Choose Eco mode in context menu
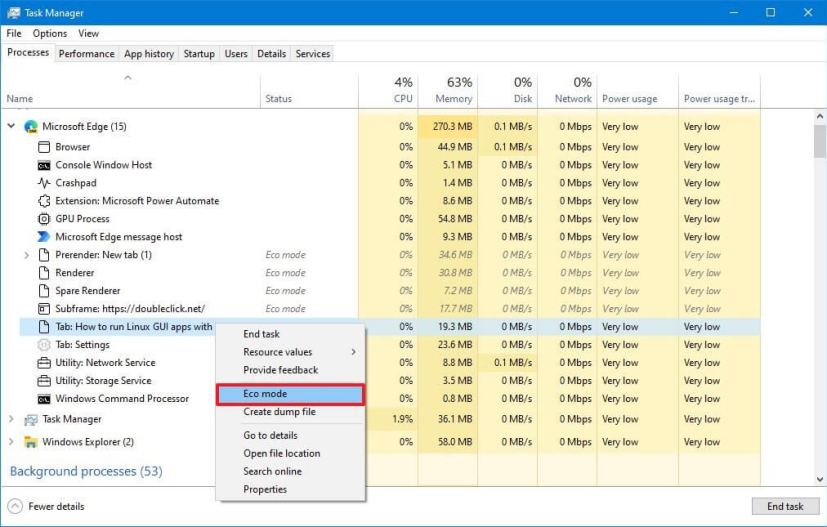The image size is (827, 527). (x=290, y=394)
